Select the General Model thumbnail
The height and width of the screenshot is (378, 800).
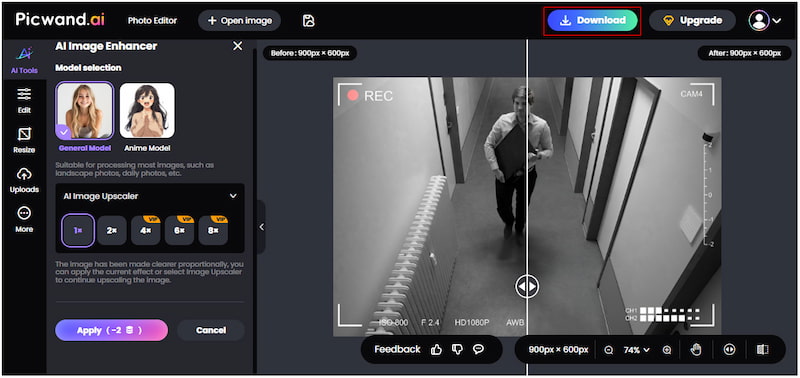[84, 111]
